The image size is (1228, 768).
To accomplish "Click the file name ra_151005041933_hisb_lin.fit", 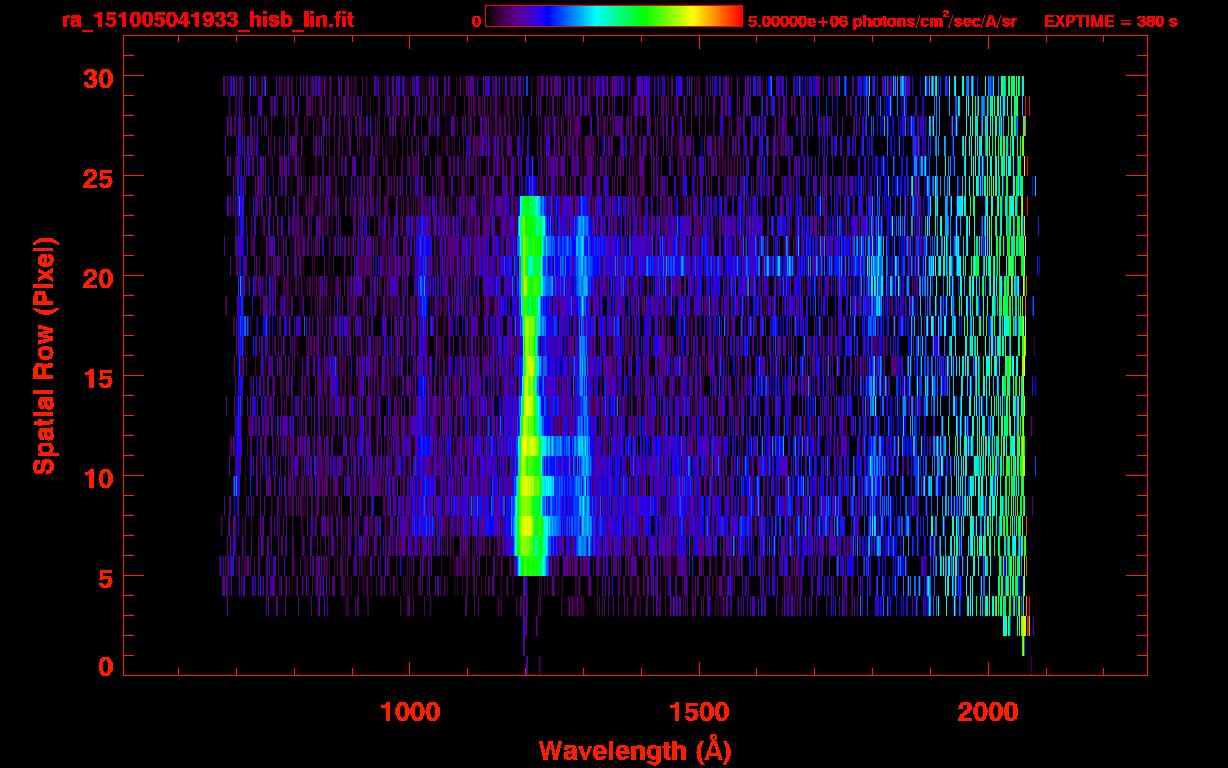I will [x=207, y=20].
